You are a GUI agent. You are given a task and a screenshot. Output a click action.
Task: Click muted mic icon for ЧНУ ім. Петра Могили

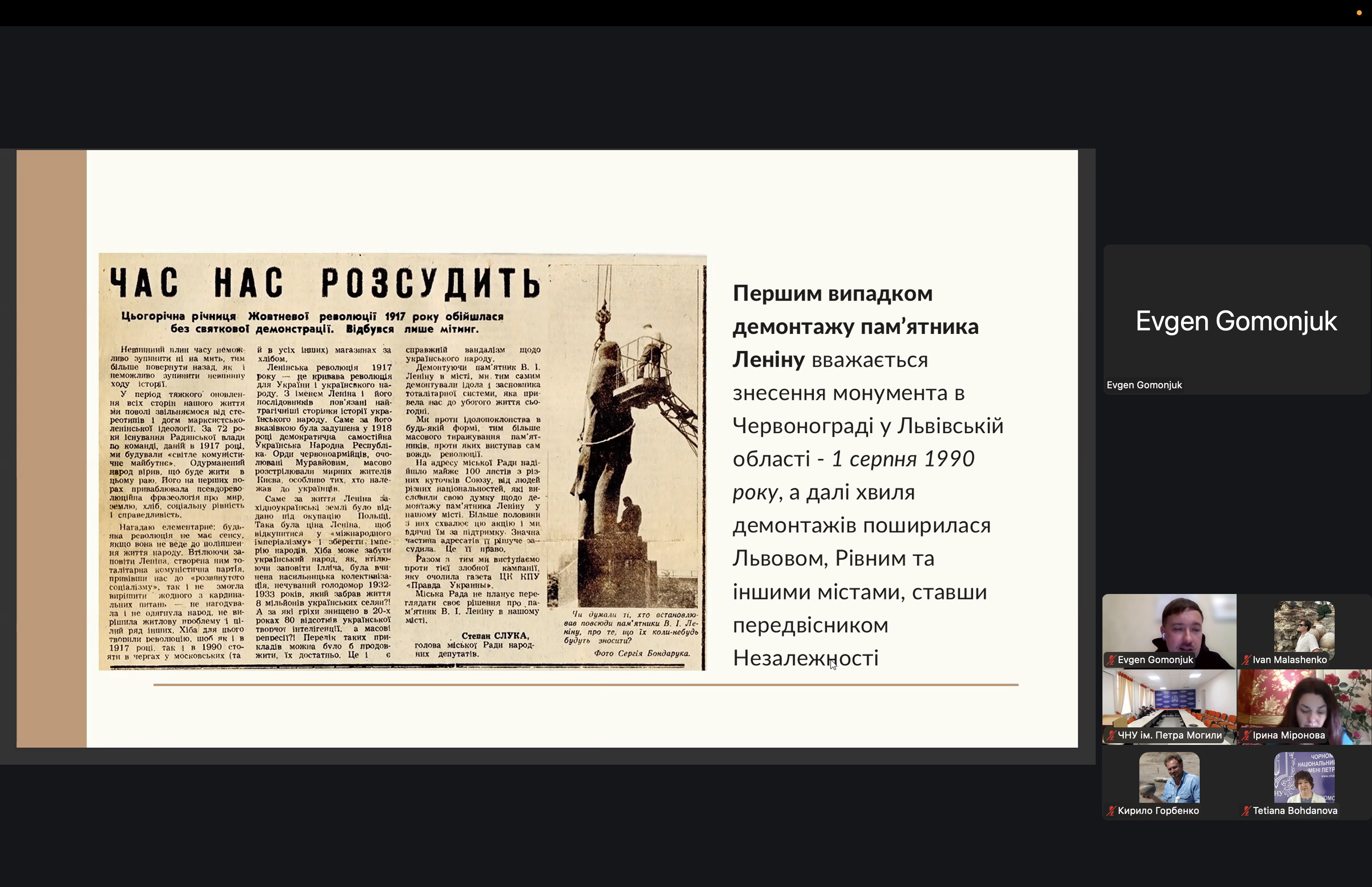(1111, 735)
